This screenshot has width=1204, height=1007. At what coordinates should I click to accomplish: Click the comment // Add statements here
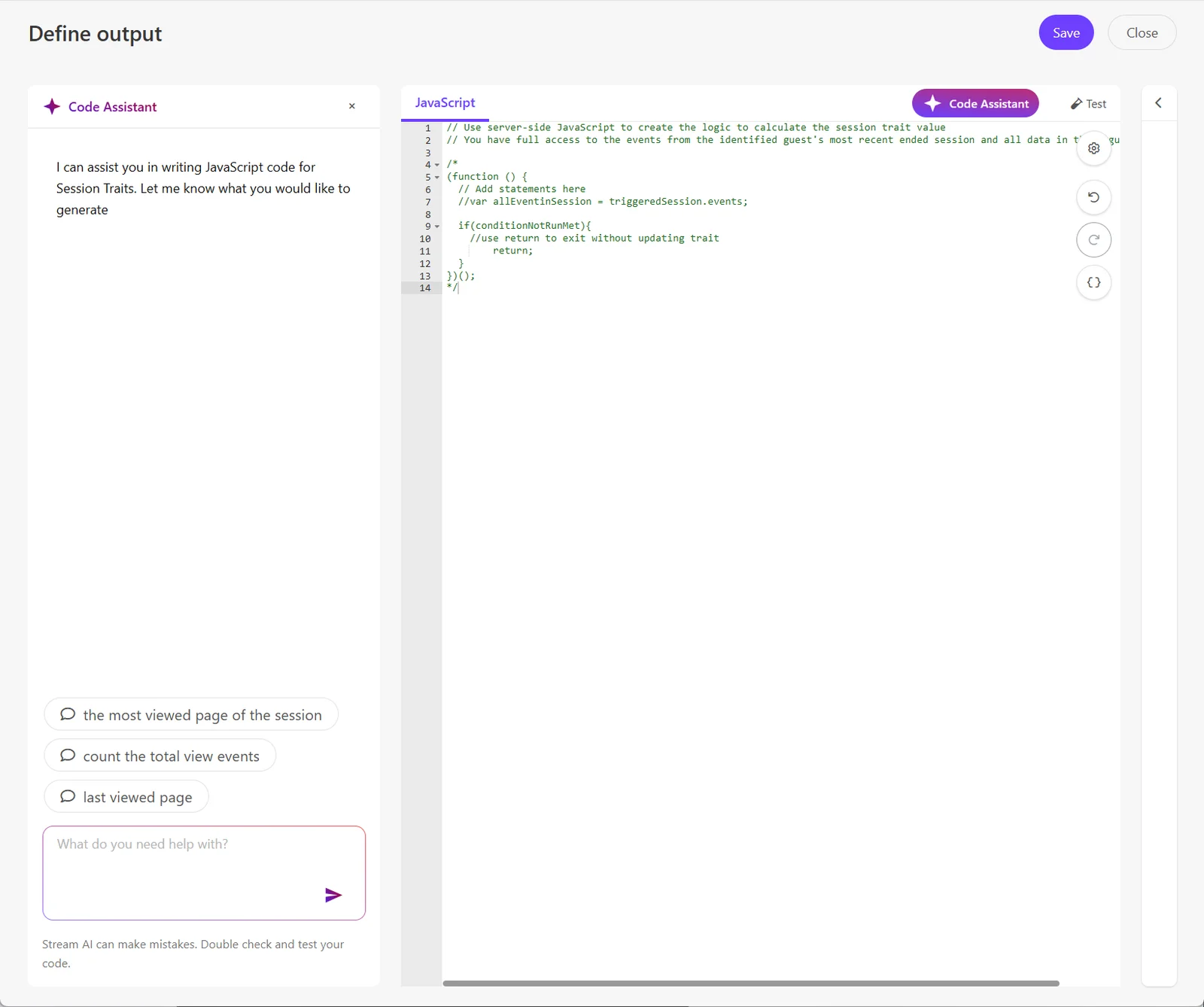point(521,189)
